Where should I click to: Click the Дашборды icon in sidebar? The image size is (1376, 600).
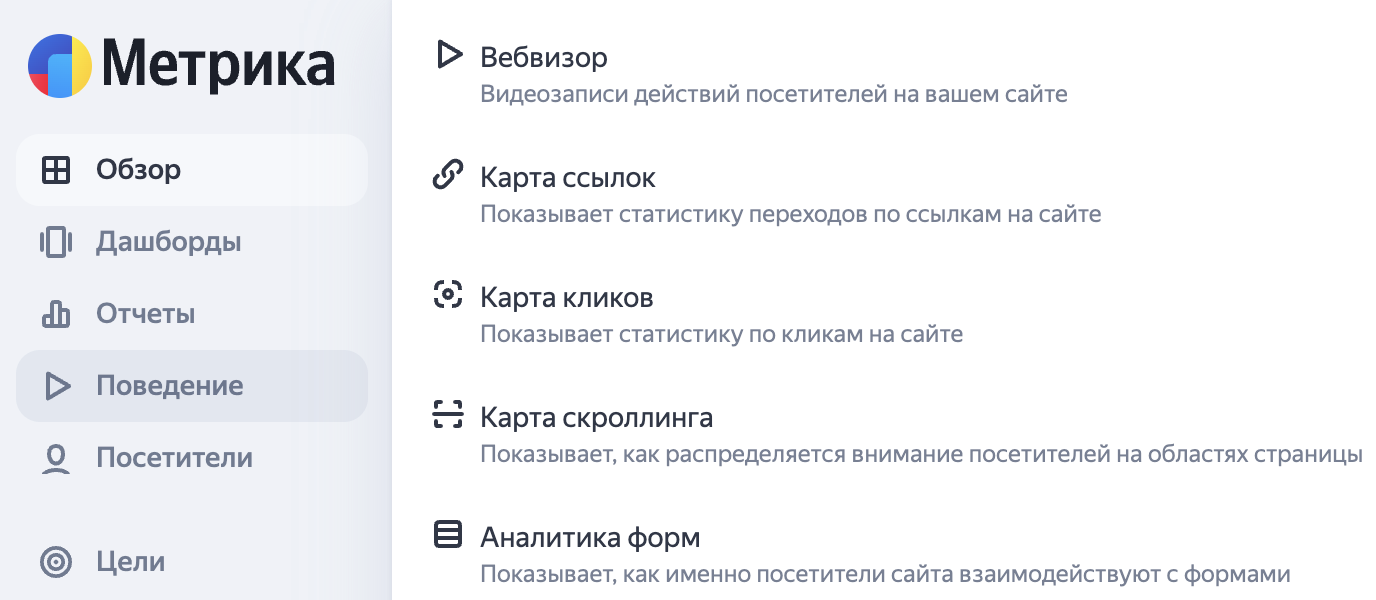[56, 242]
